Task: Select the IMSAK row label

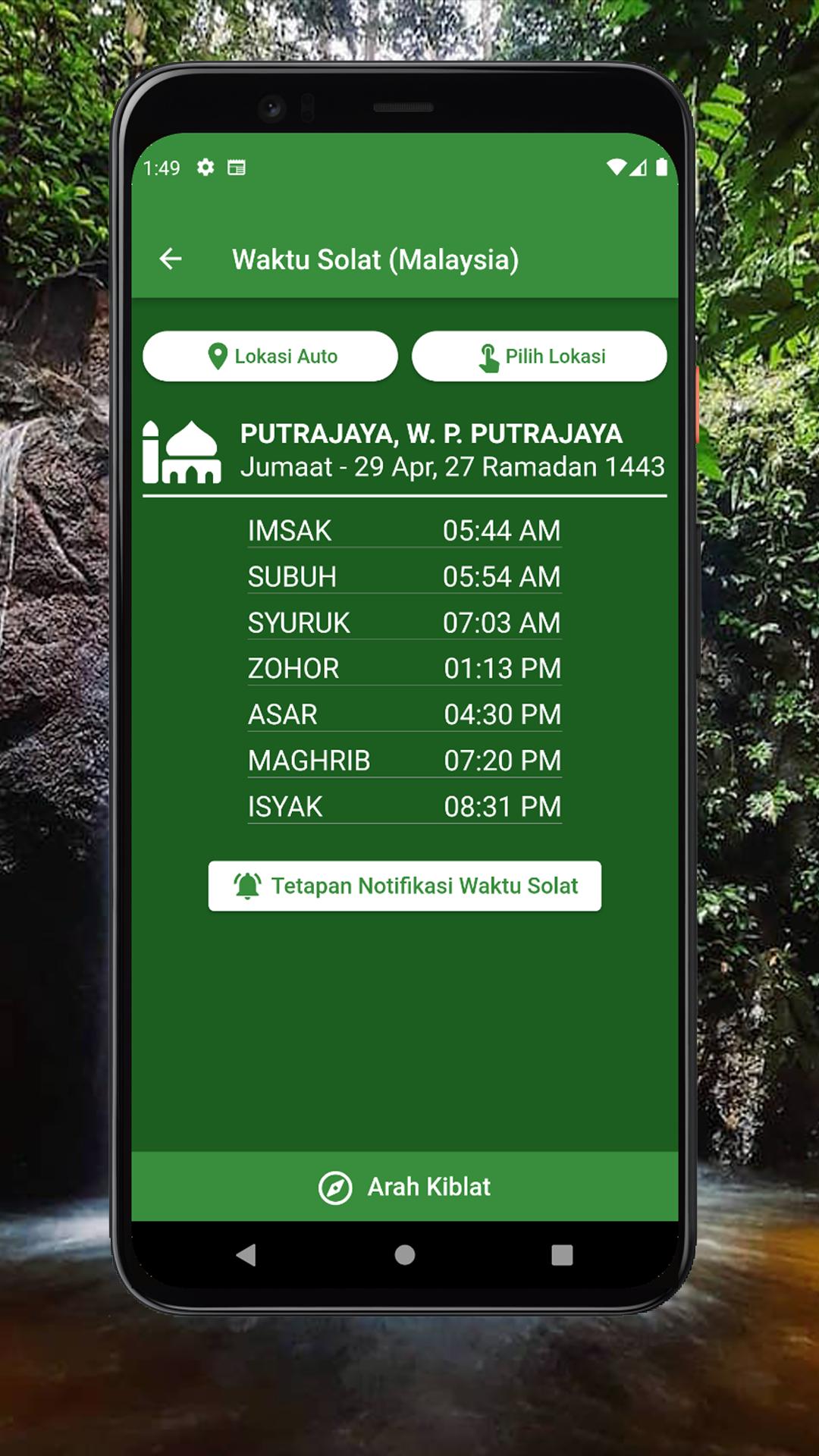Action: tap(290, 531)
